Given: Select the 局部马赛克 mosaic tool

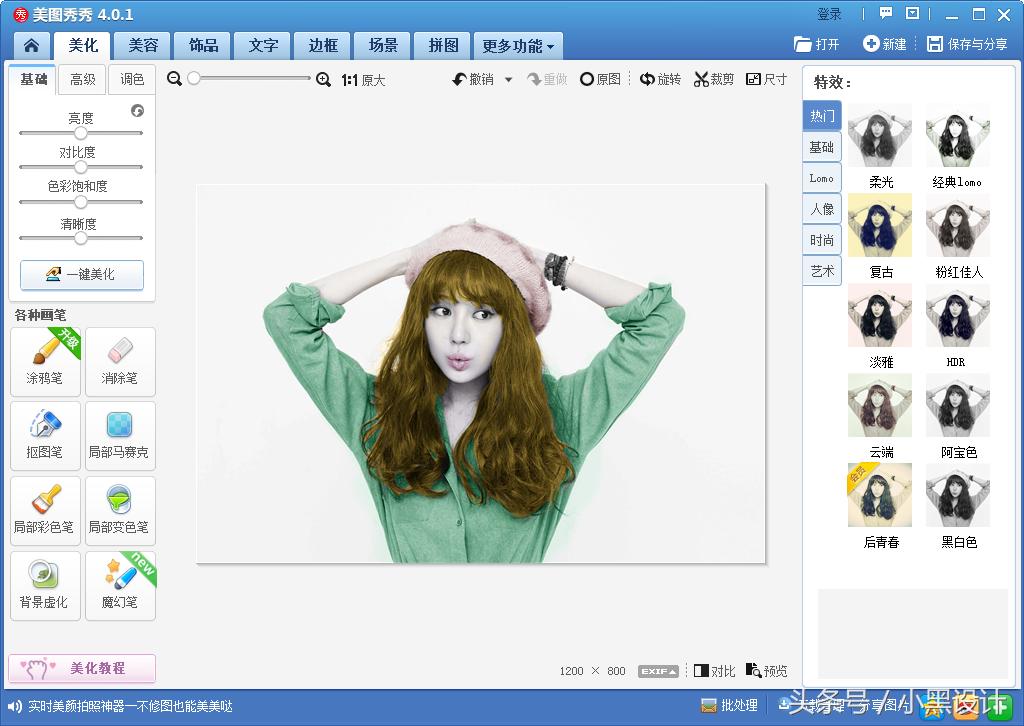Looking at the screenshot, I should 120,436.
